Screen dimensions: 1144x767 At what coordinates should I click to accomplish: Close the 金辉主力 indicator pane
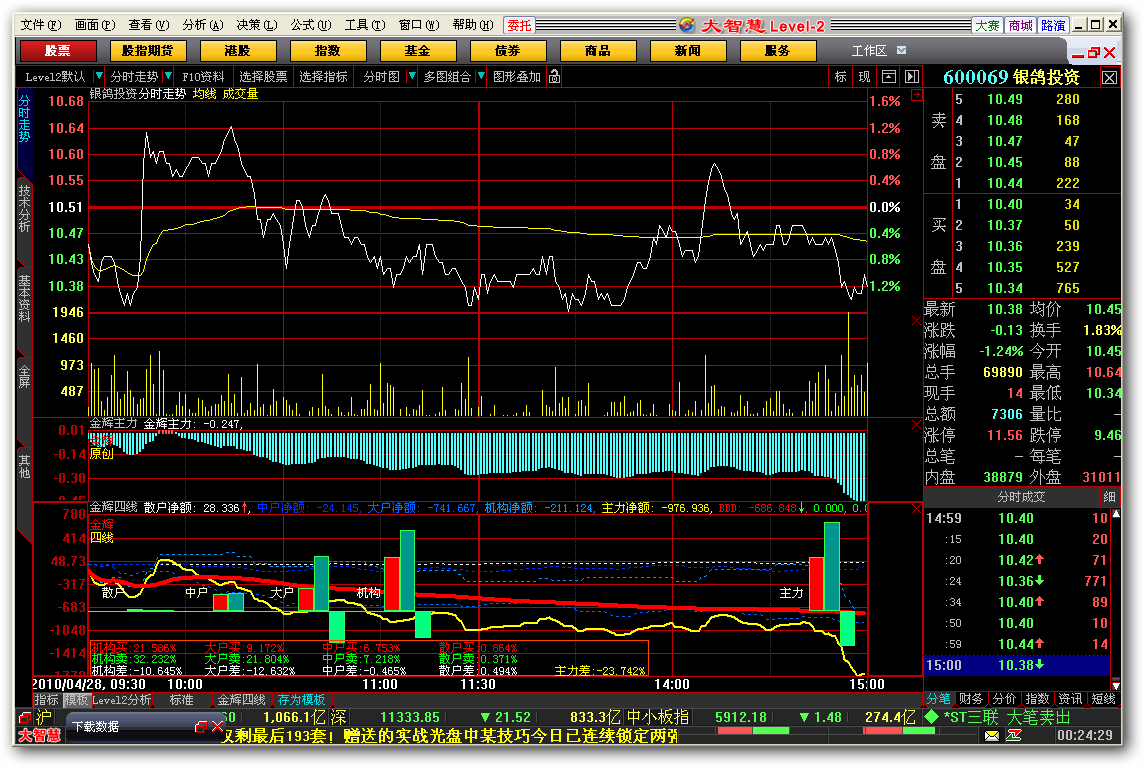tap(916, 425)
